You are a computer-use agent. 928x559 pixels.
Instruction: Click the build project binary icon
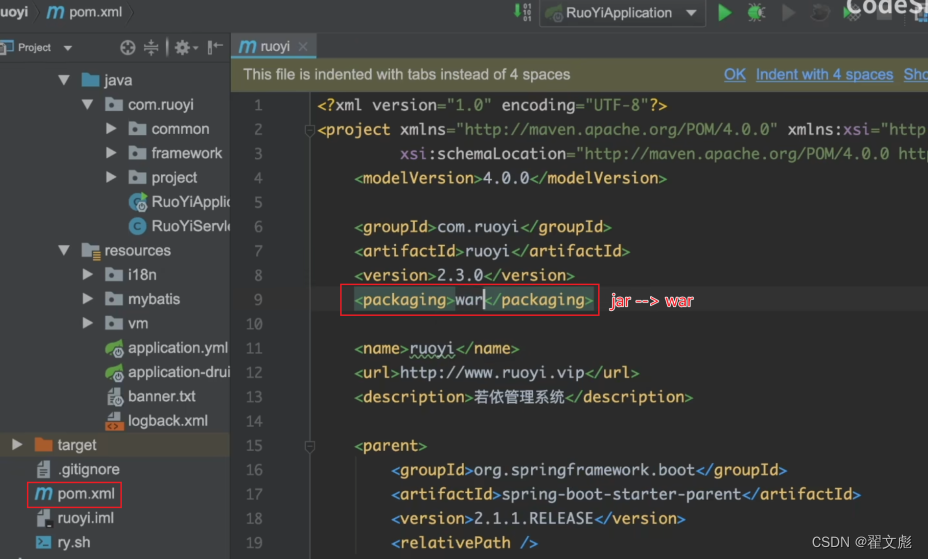(x=523, y=12)
